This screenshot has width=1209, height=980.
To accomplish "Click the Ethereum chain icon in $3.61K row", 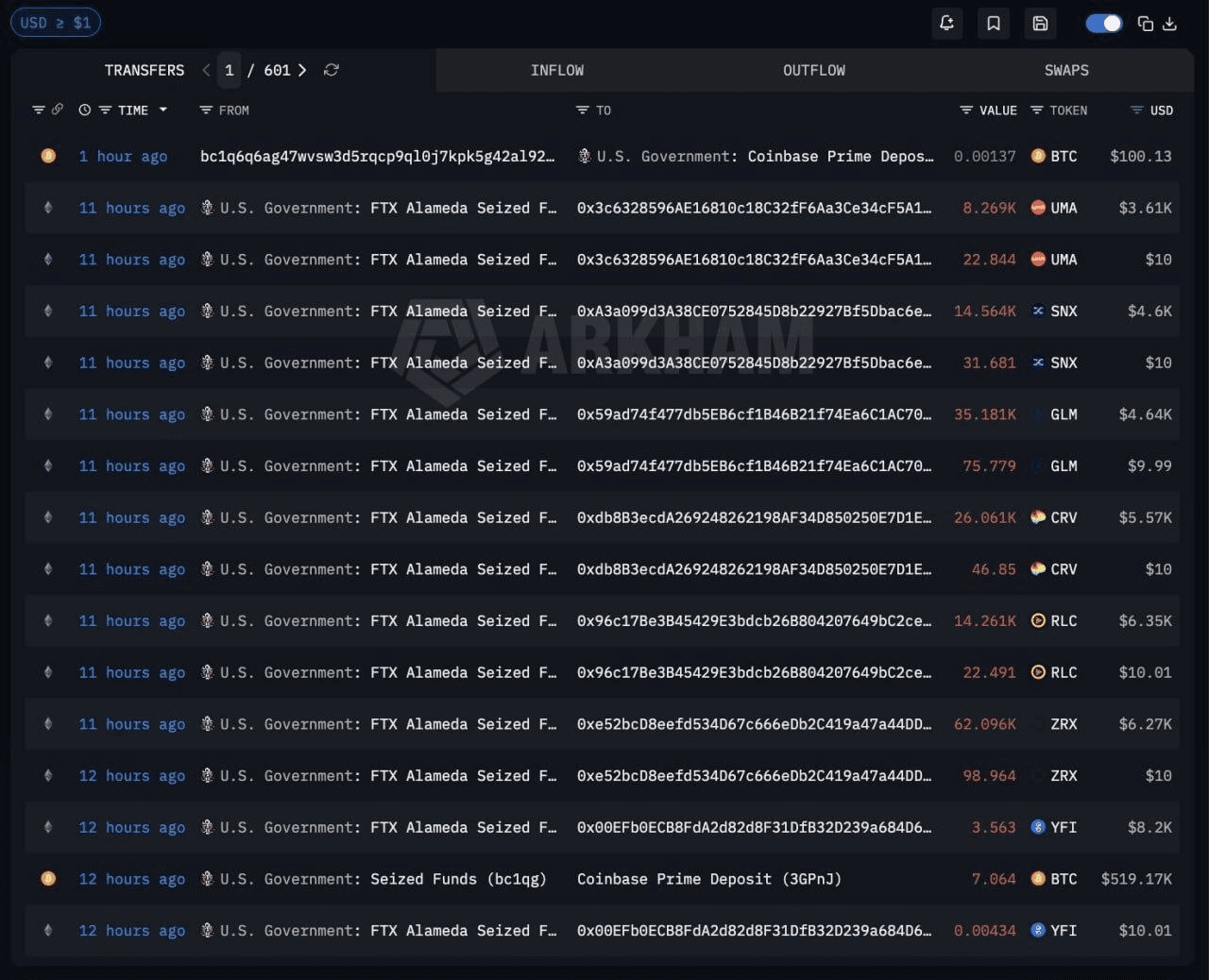I will click(x=48, y=208).
